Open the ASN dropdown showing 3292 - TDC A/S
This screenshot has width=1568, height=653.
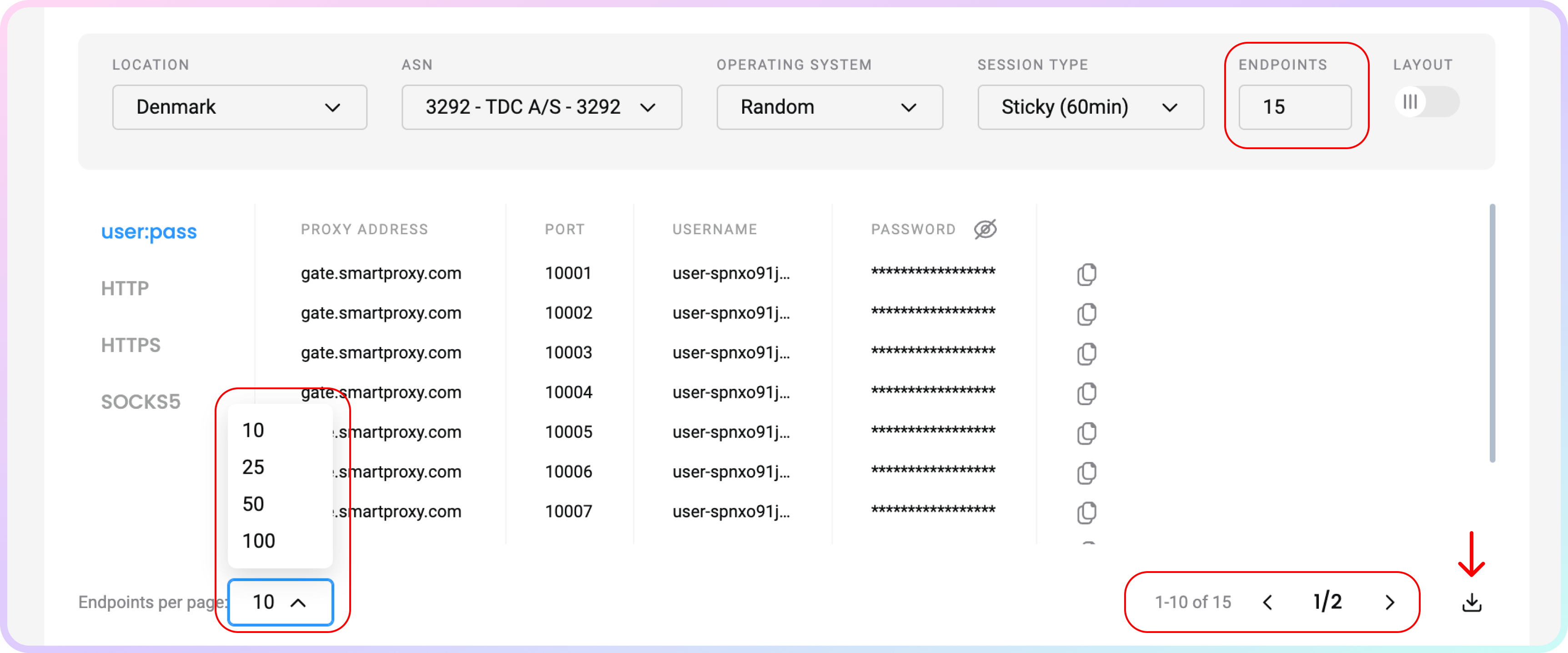pyautogui.click(x=541, y=107)
